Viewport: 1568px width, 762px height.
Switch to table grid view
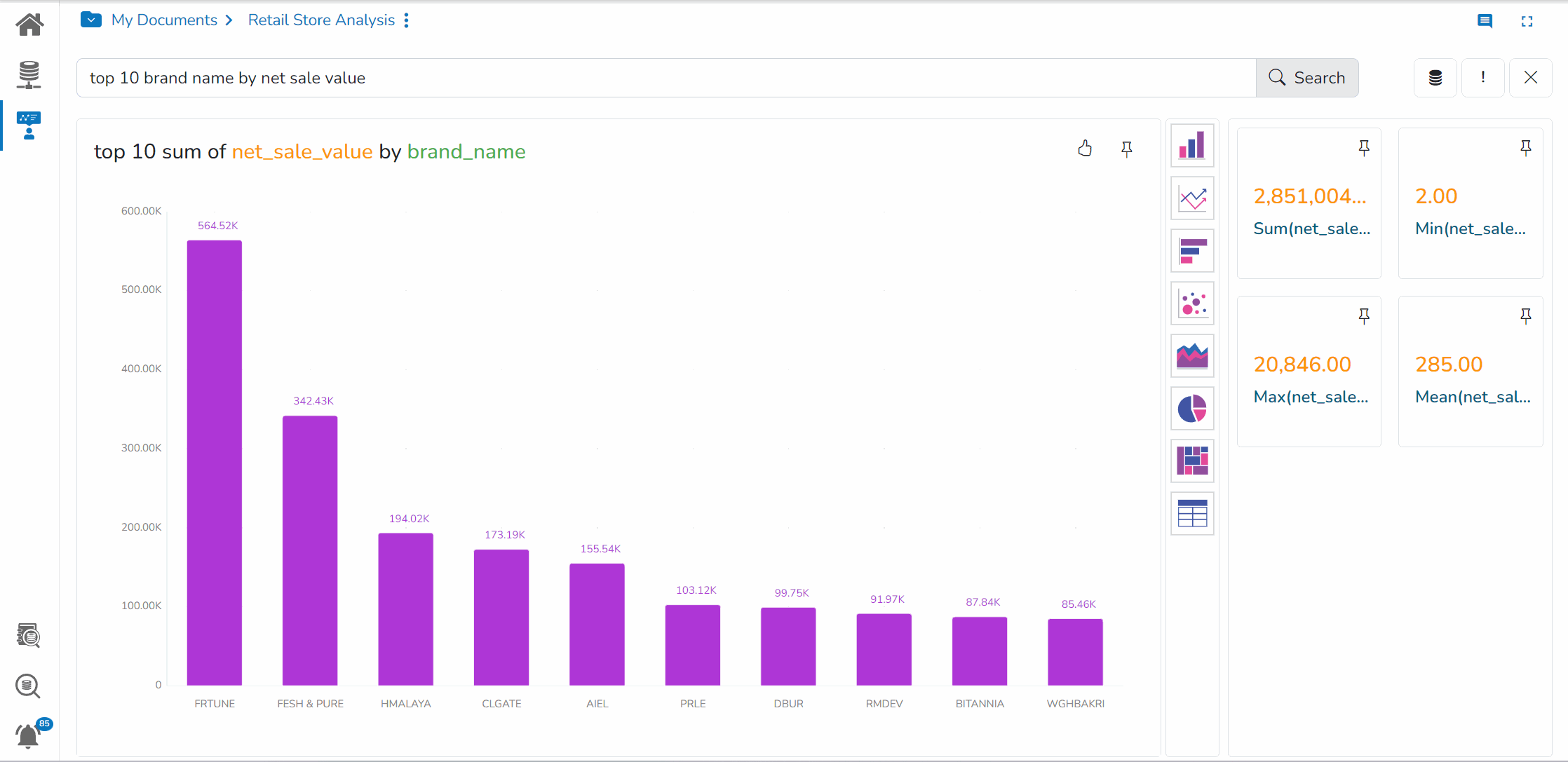point(1192,513)
